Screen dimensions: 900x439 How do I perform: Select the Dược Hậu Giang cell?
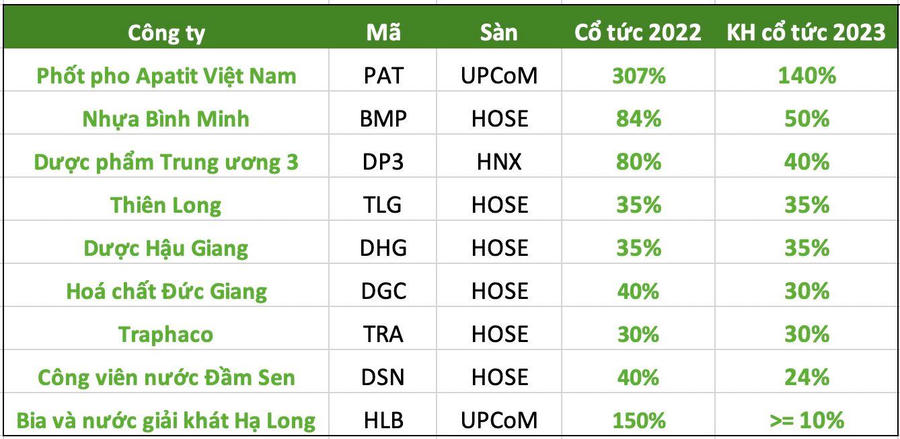pos(166,248)
